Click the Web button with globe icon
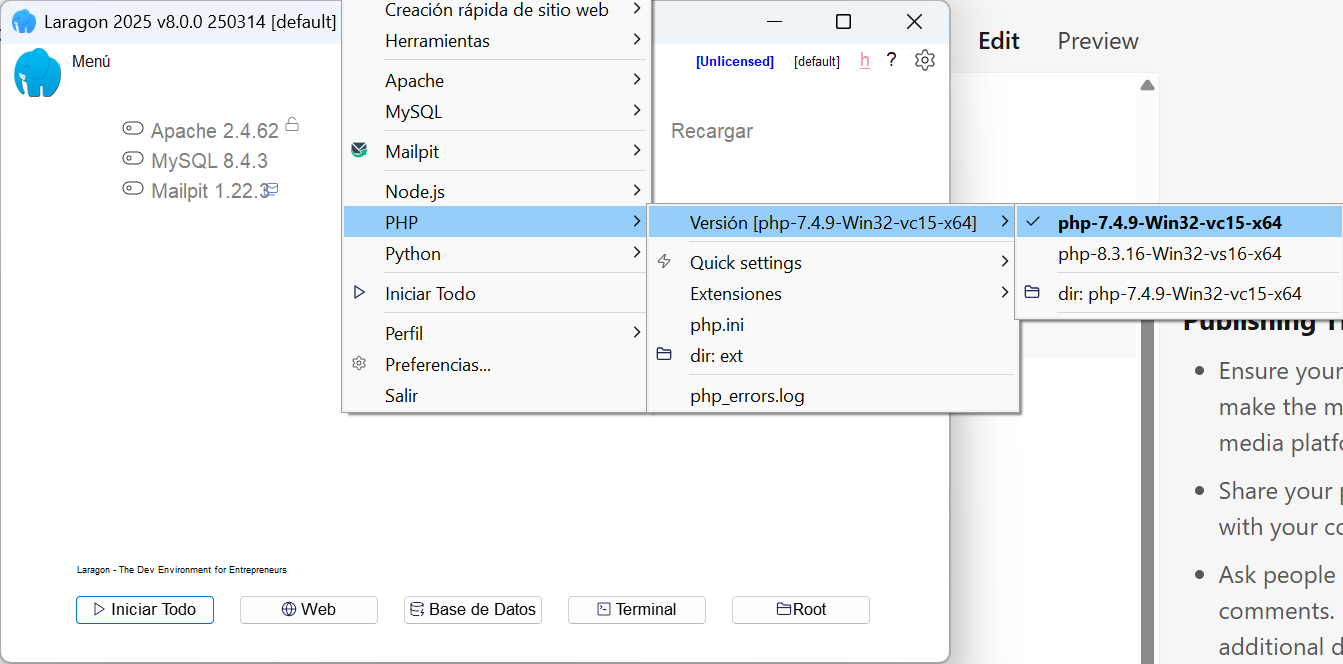Image resolution: width=1343 pixels, height=664 pixels. [309, 609]
